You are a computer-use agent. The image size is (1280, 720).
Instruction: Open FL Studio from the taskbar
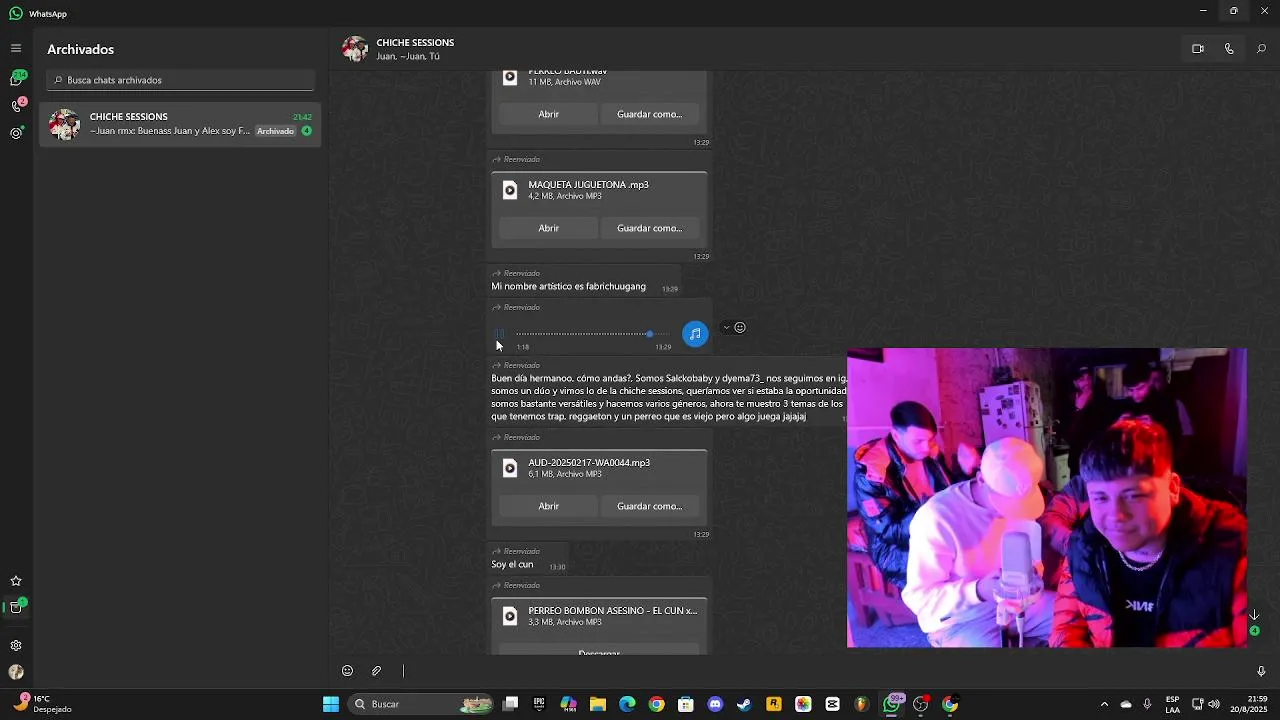pos(861,704)
